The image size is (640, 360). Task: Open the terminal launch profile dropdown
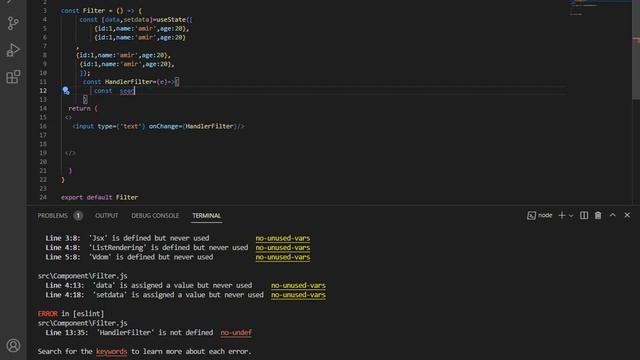pos(571,216)
